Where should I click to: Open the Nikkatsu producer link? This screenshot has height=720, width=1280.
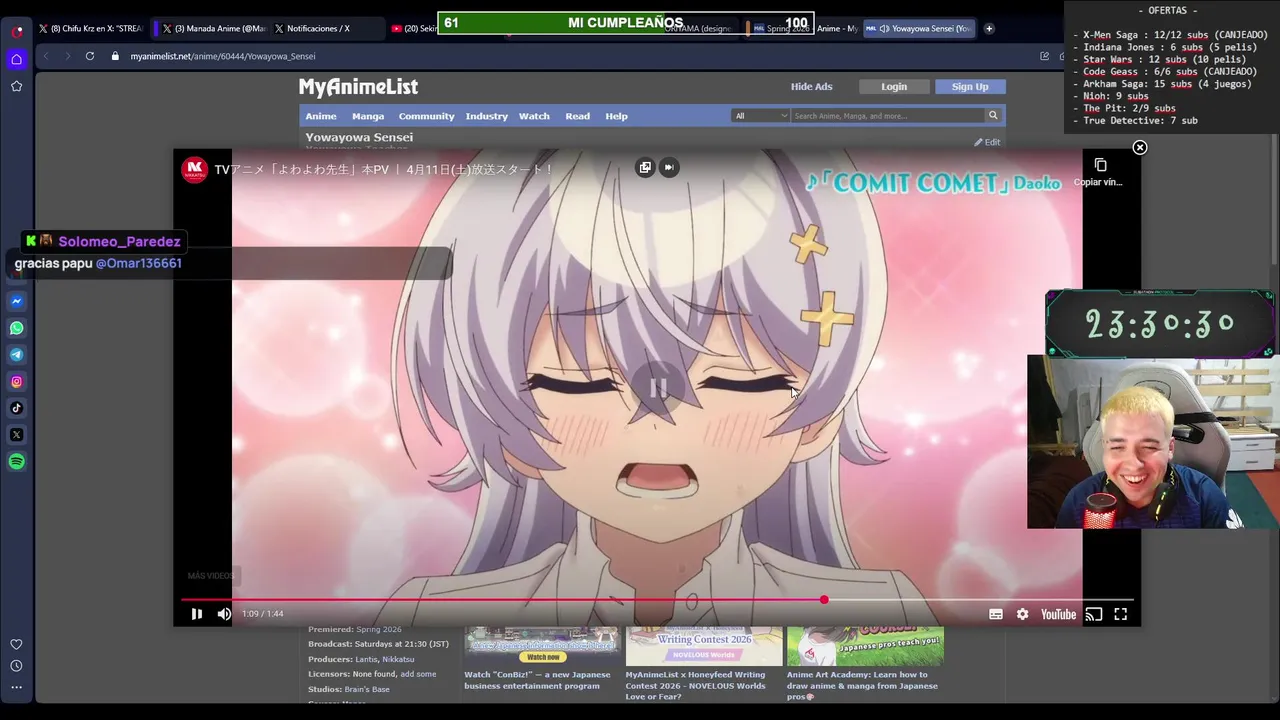398,659
